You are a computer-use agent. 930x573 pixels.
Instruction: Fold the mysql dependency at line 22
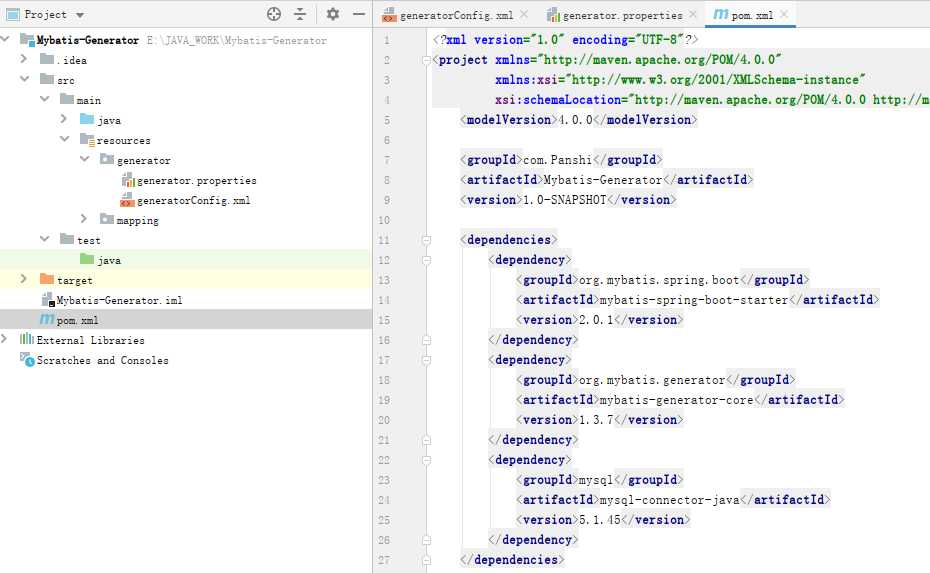click(x=426, y=460)
